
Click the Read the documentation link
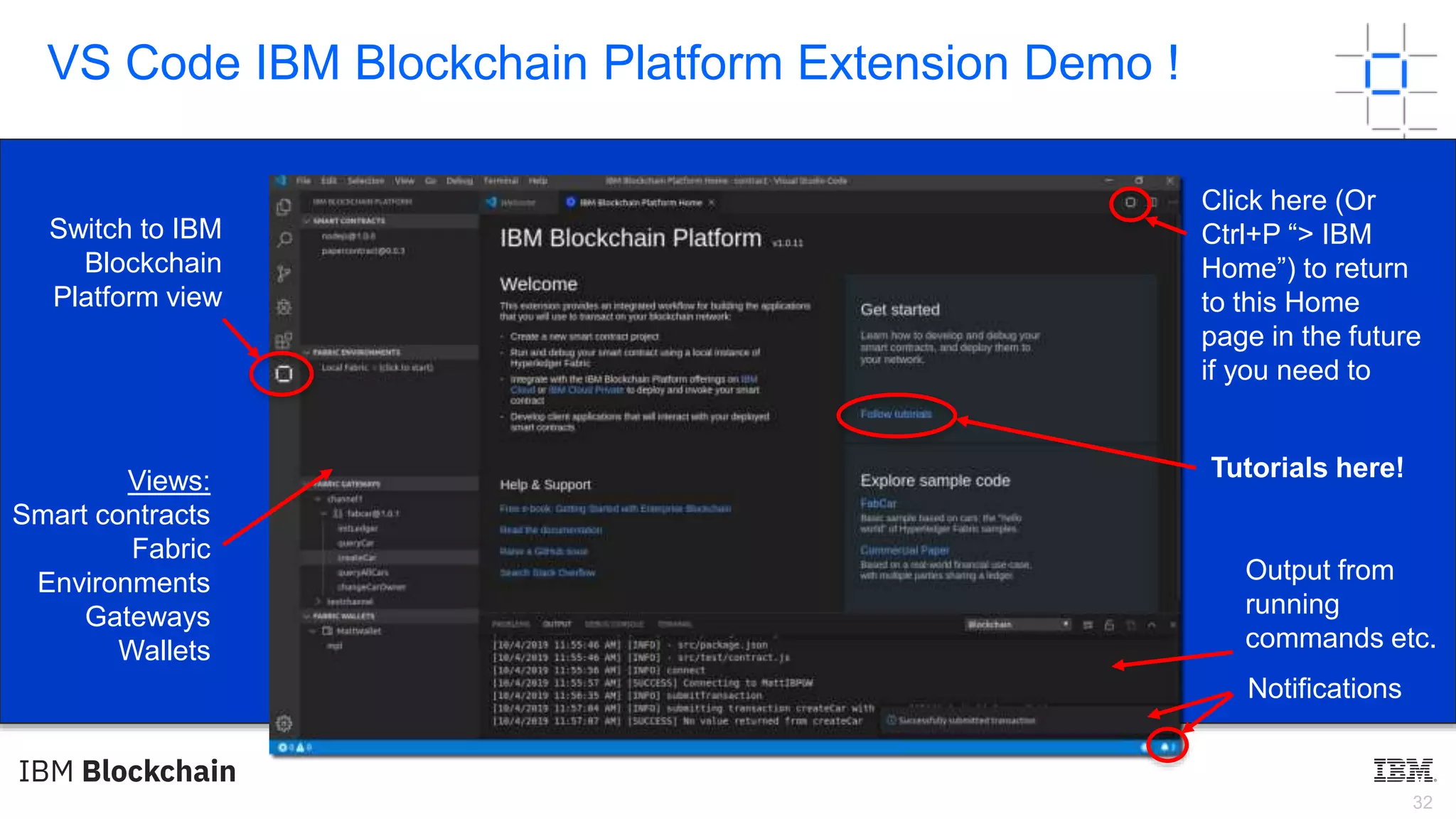coord(550,530)
